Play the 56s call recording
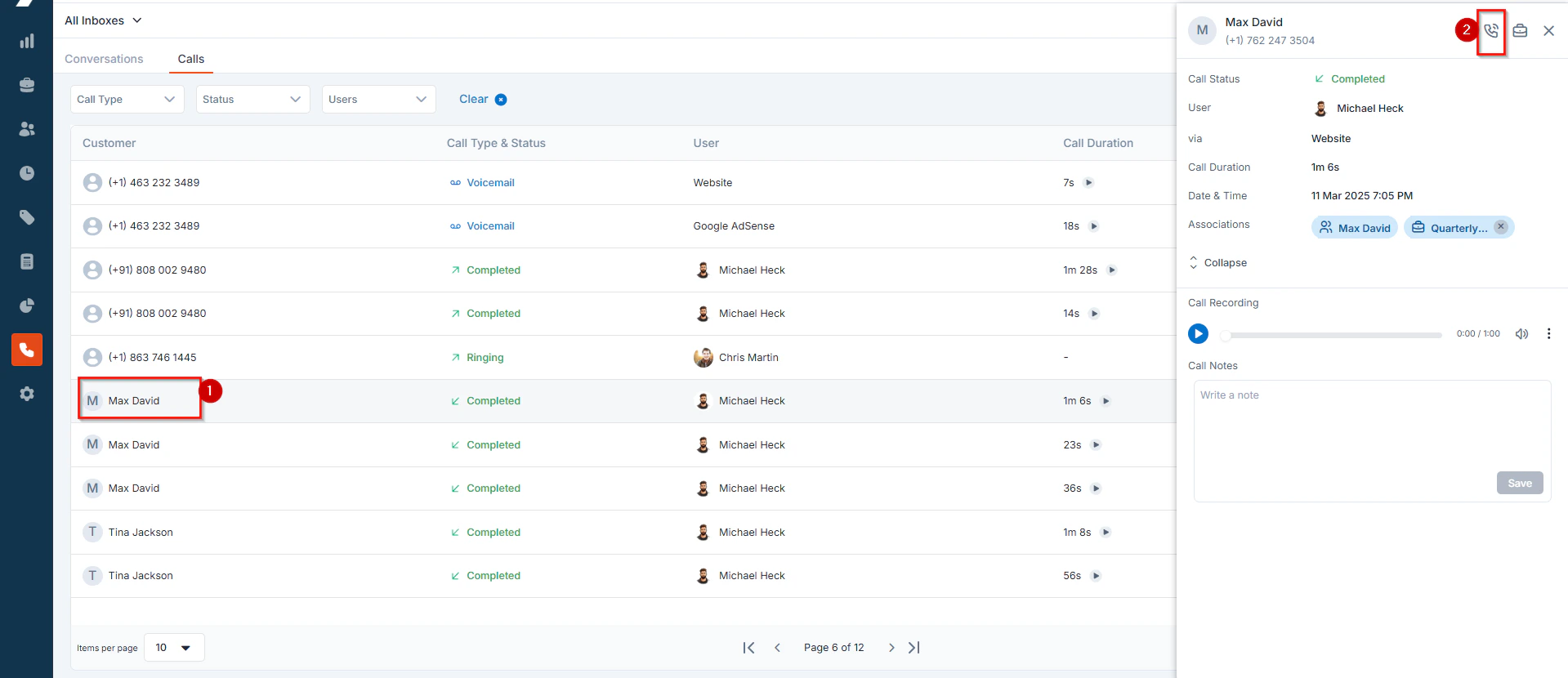This screenshot has width=1568, height=678. click(x=1097, y=576)
